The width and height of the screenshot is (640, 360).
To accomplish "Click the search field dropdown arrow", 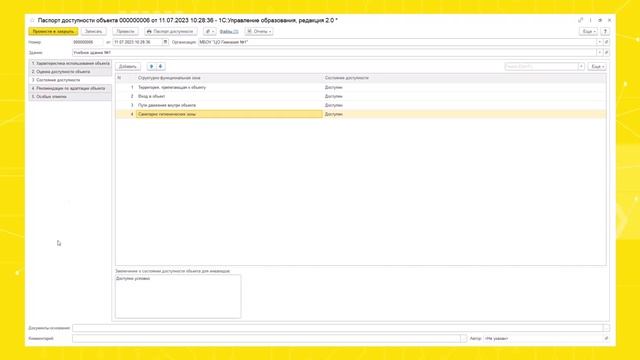I will (581, 67).
